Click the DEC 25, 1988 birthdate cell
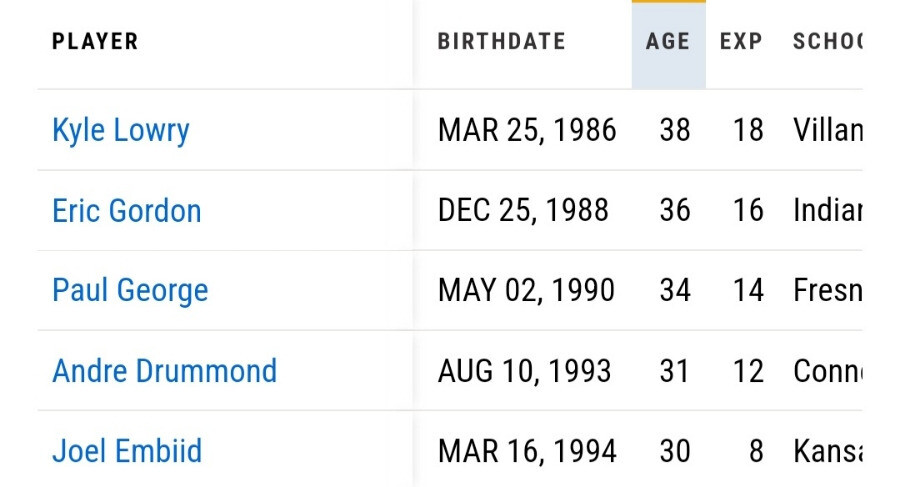This screenshot has width=900, height=487. click(x=523, y=211)
